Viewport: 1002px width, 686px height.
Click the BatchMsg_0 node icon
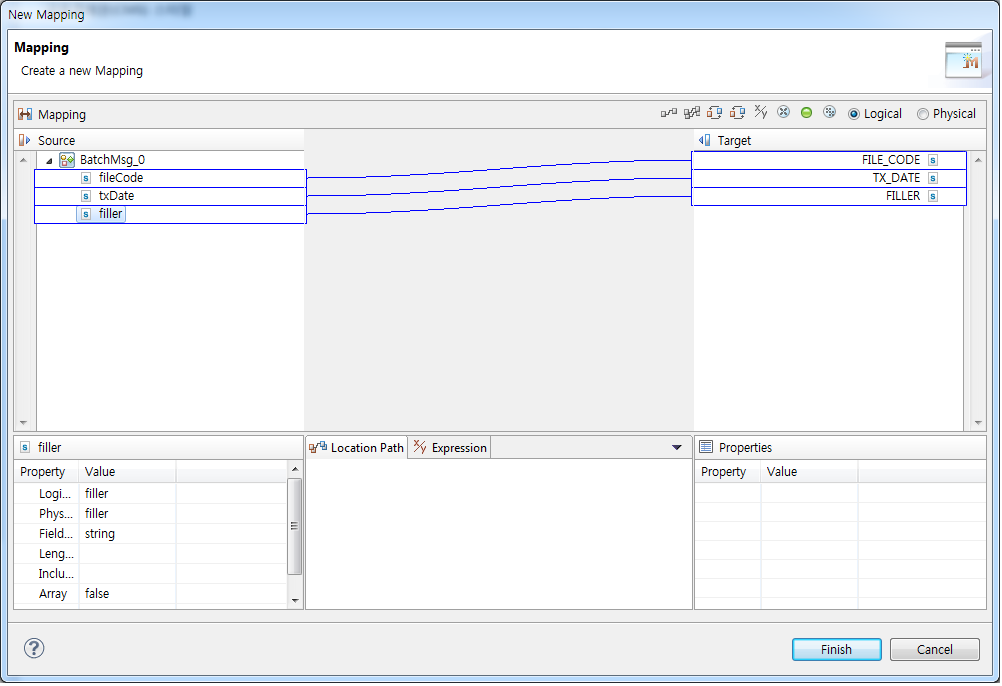[x=68, y=159]
